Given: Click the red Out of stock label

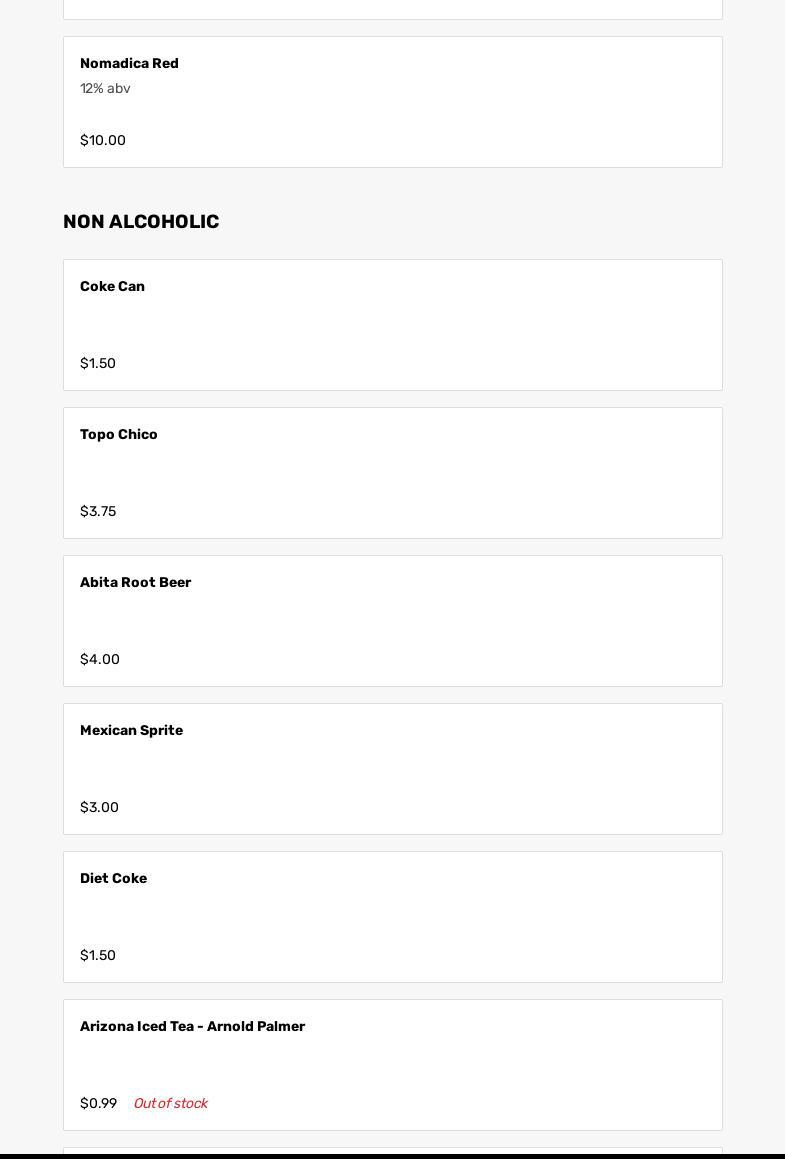Looking at the screenshot, I should tap(170, 1104).
